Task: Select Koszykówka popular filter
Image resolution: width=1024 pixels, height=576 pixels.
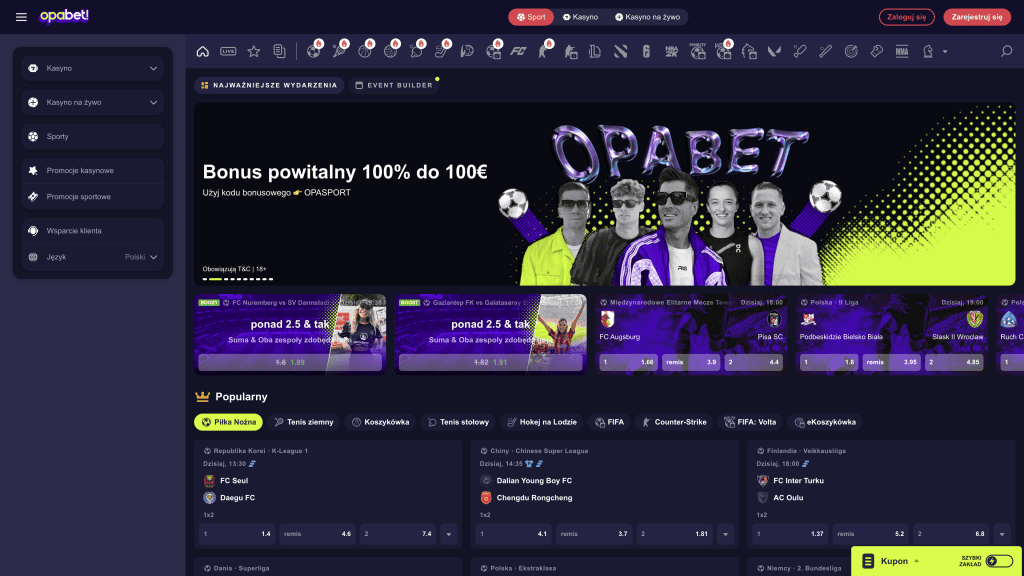Action: [x=381, y=422]
